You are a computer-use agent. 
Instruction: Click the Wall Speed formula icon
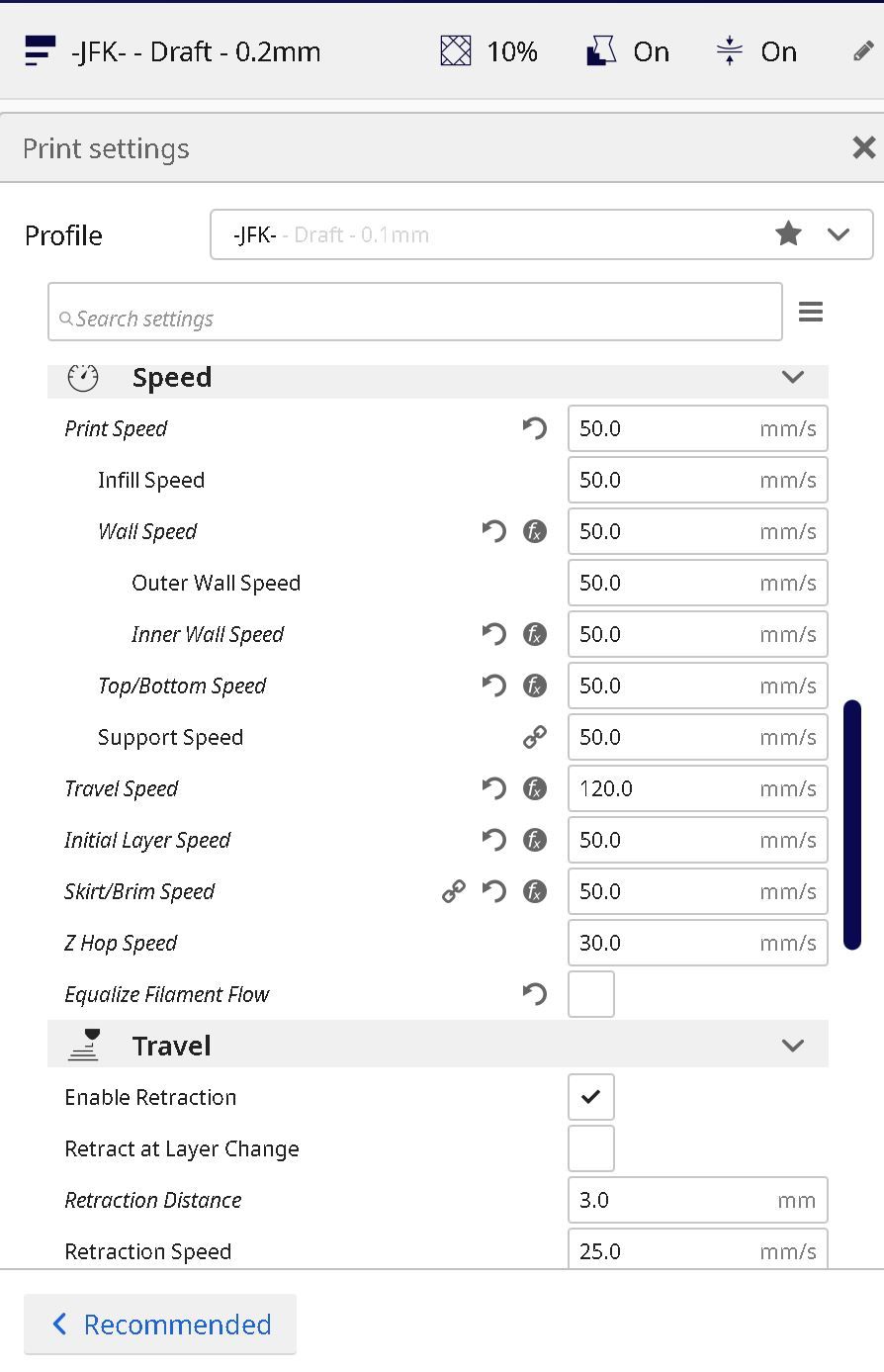pos(534,531)
